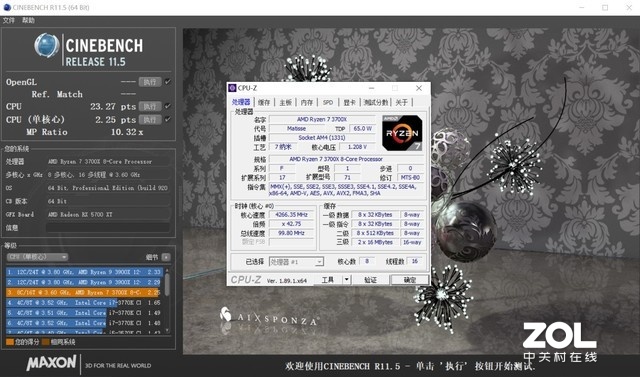
Task: Select highlighted Ryzen 7 3700X ranking row
Action: pos(84,292)
